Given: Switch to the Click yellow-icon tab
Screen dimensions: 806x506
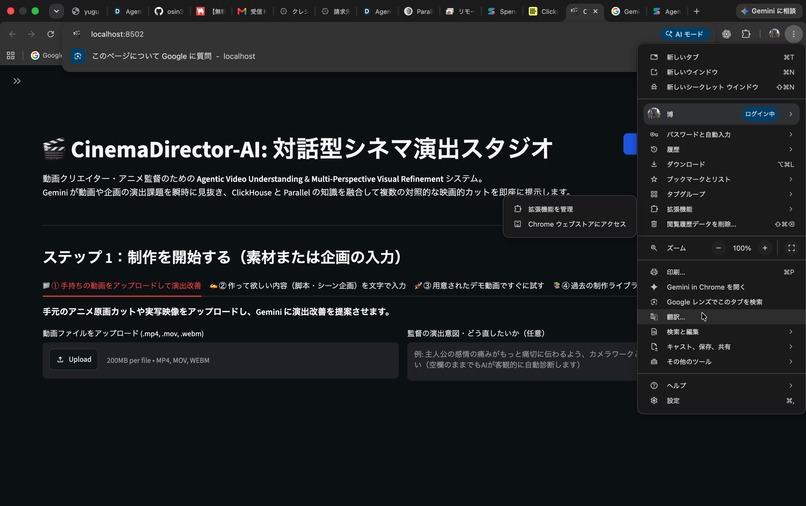Looking at the screenshot, I should (543, 11).
